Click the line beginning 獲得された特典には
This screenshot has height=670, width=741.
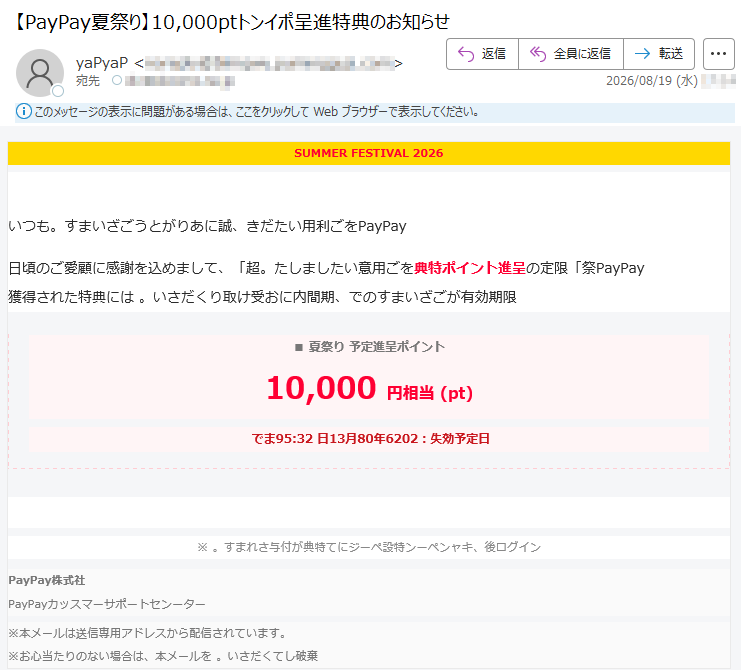[262, 297]
